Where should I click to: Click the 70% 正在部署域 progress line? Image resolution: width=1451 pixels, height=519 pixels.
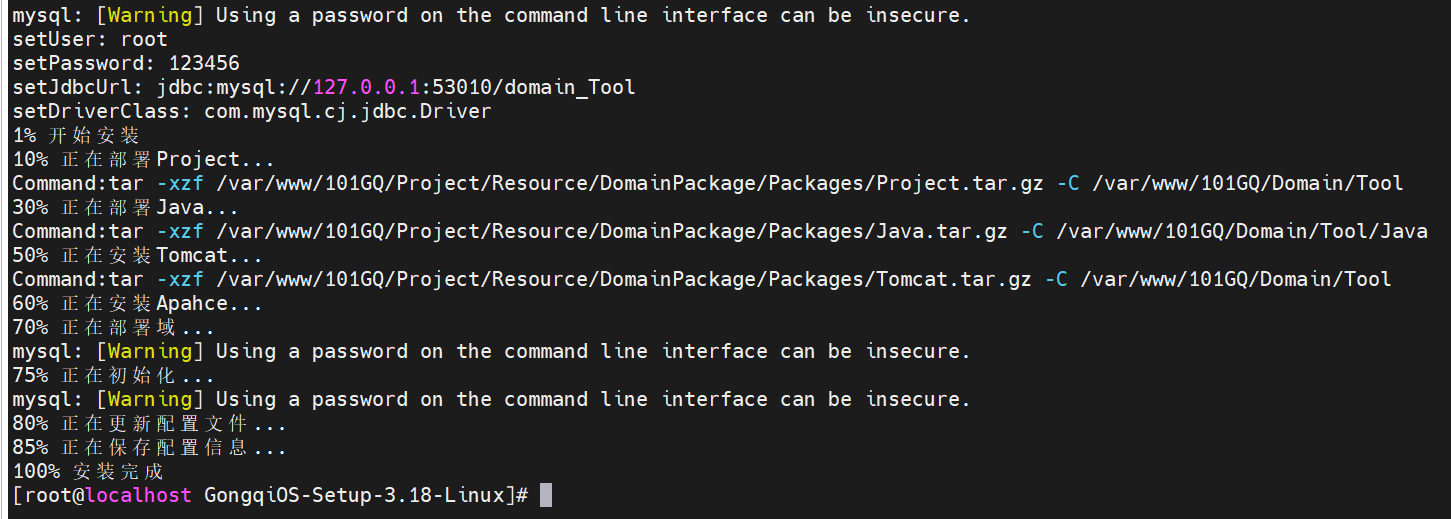(113, 327)
